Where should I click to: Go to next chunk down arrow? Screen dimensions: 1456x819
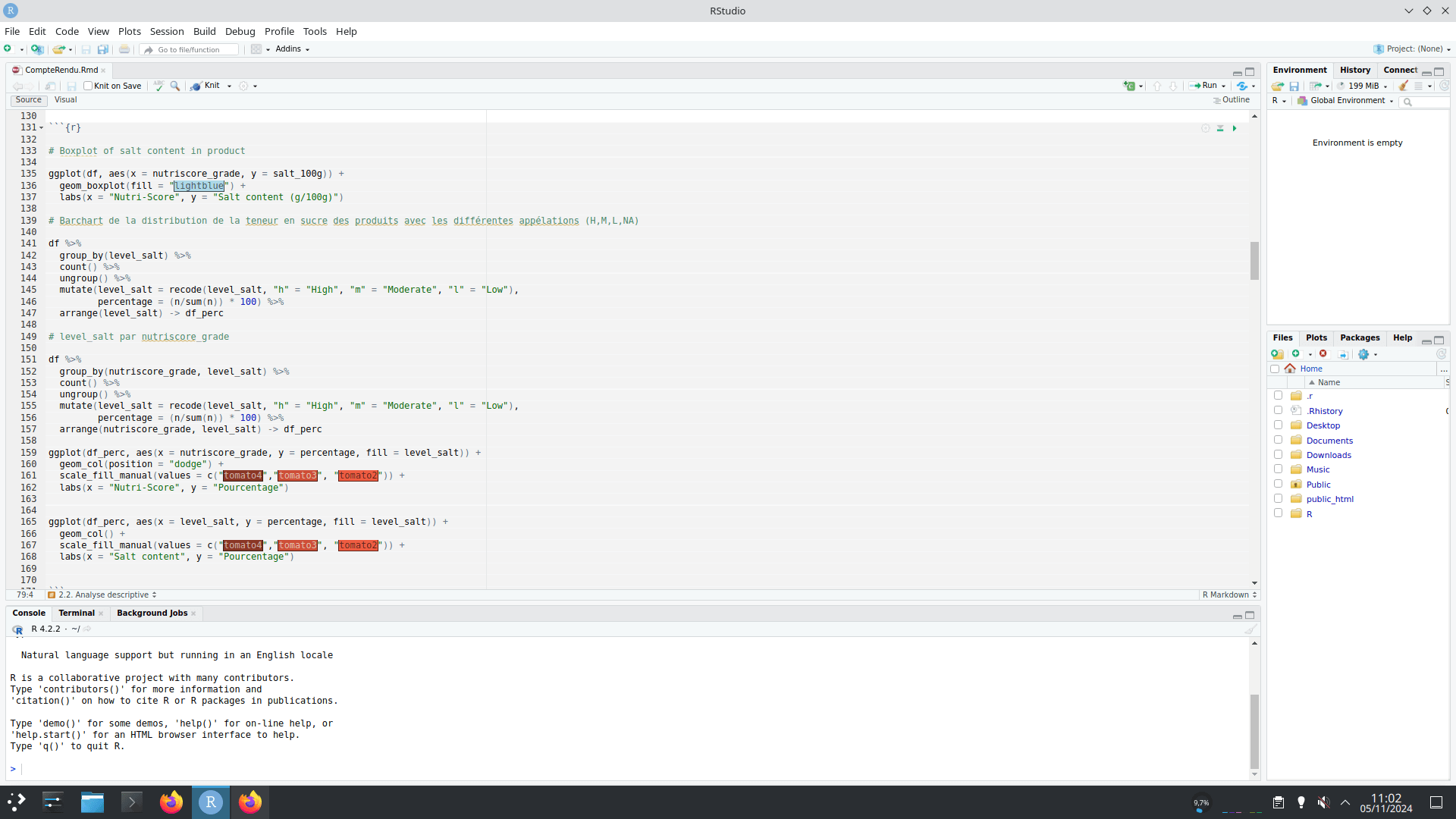1173,86
